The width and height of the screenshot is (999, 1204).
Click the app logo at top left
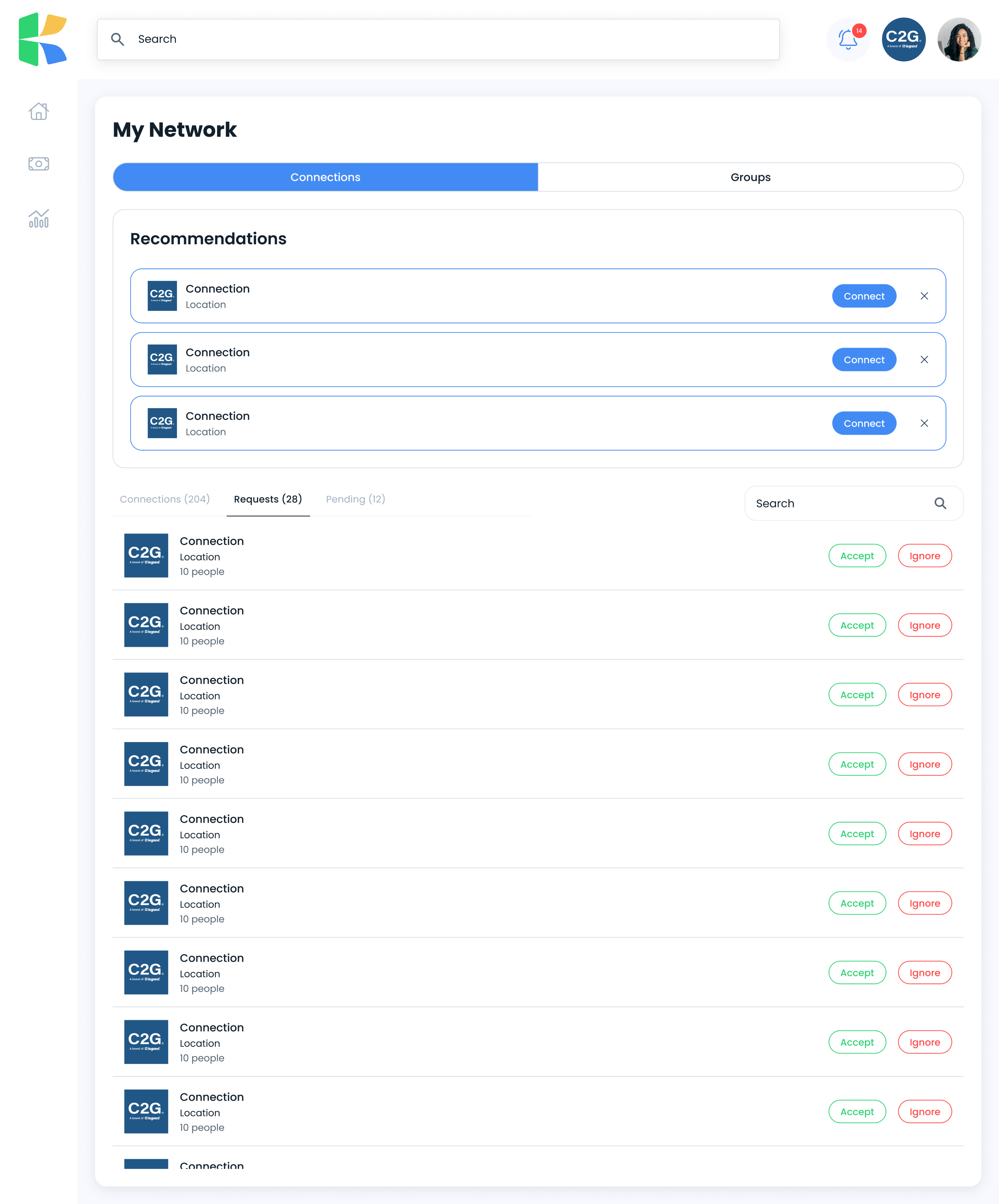[x=42, y=39]
